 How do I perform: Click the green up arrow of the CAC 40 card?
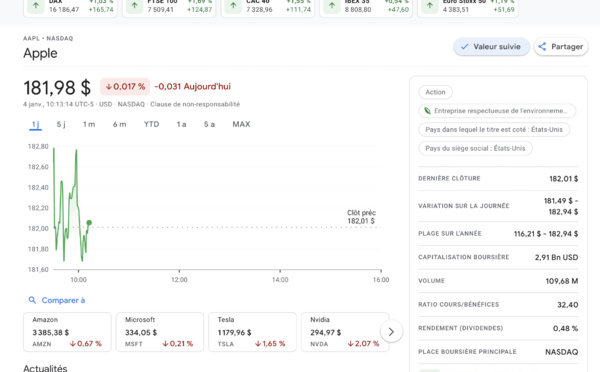click(x=233, y=6)
